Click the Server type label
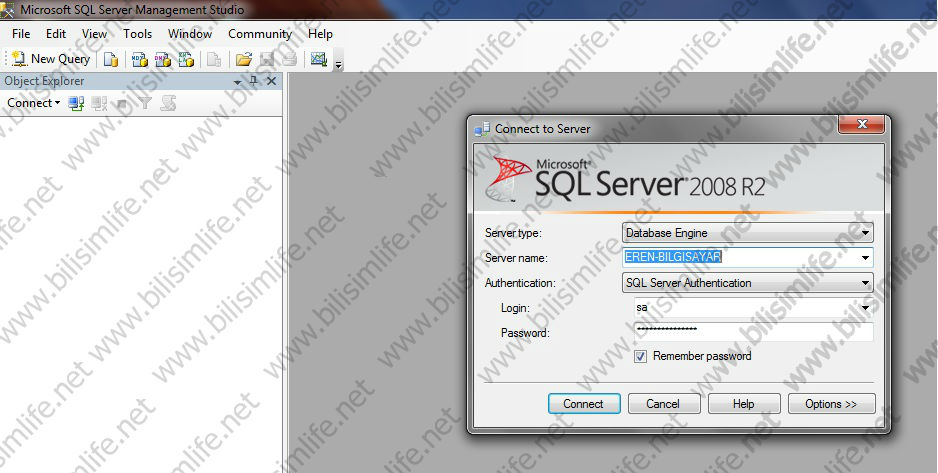Screen dimensions: 938x473 click(513, 233)
